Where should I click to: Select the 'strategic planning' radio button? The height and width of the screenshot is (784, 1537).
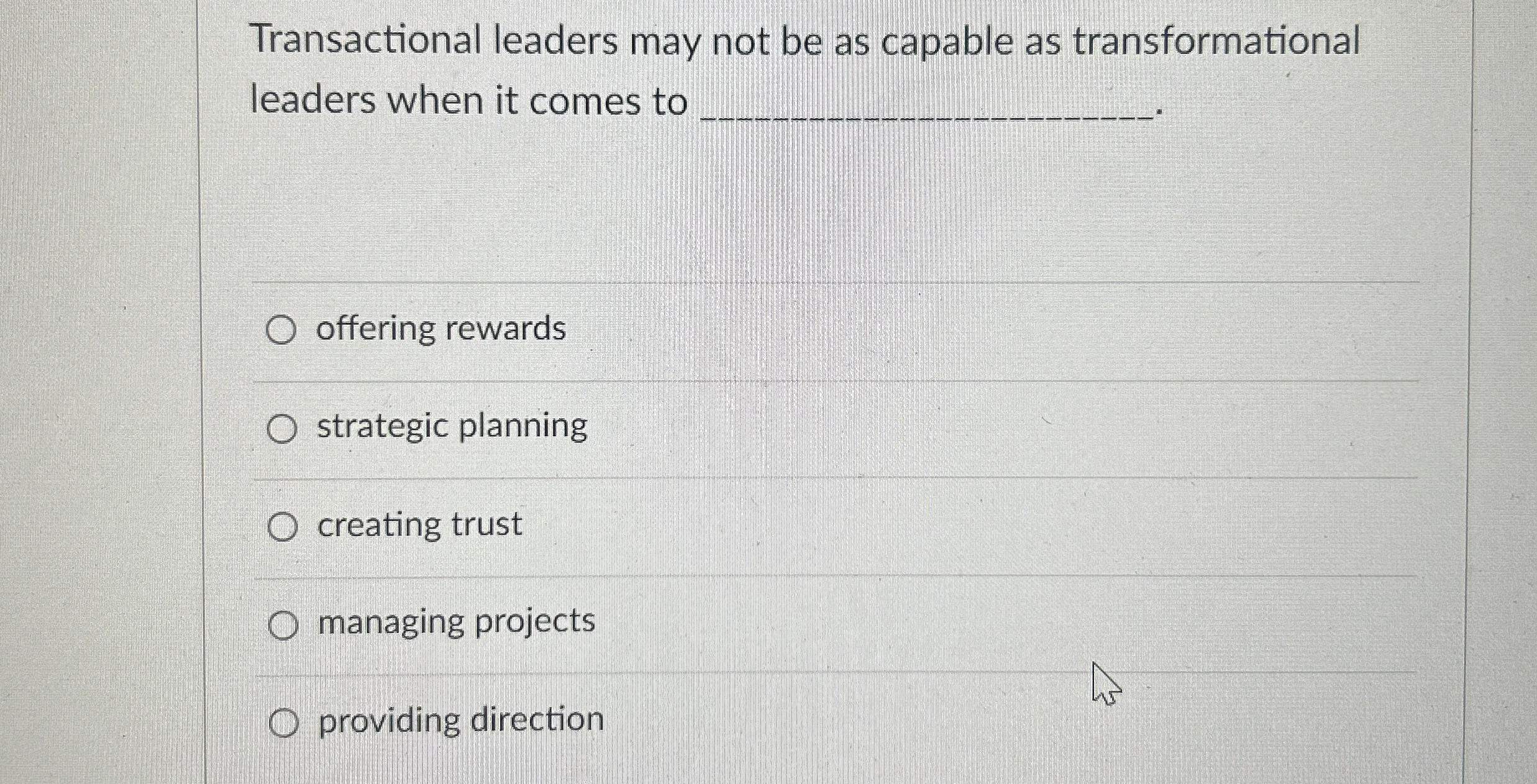click(x=283, y=429)
